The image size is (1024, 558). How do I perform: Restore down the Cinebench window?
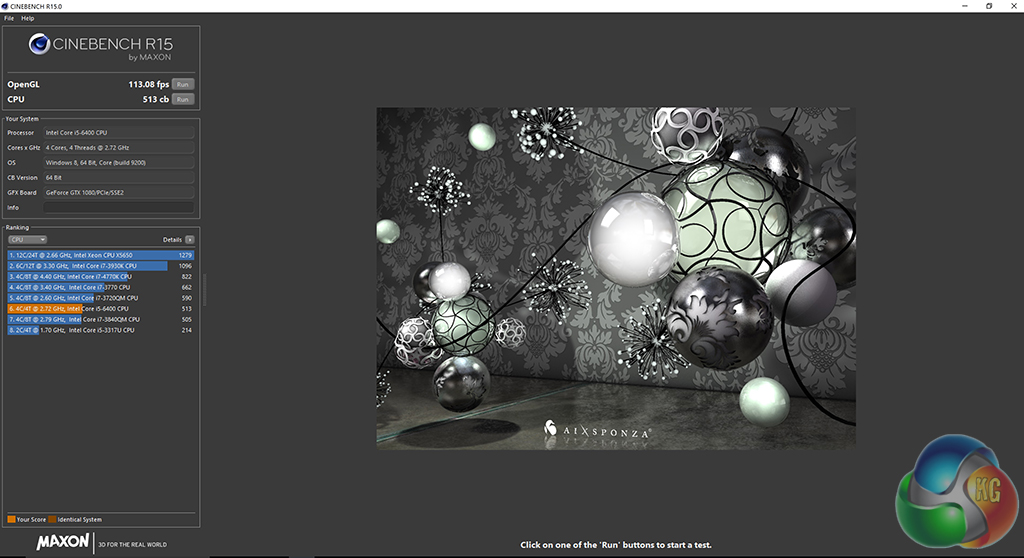[x=989, y=6]
